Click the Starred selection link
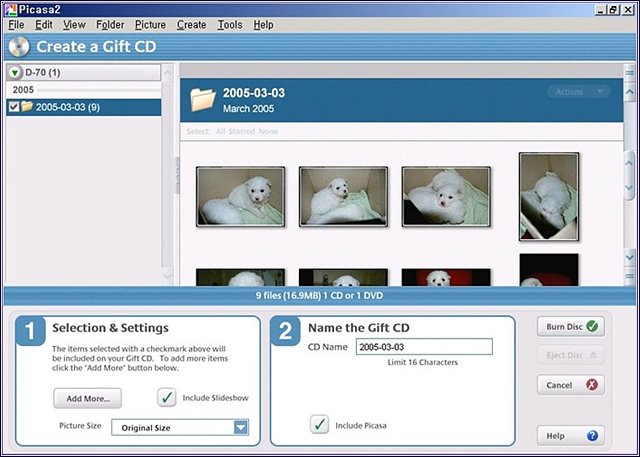This screenshot has width=640, height=457. click(241, 132)
